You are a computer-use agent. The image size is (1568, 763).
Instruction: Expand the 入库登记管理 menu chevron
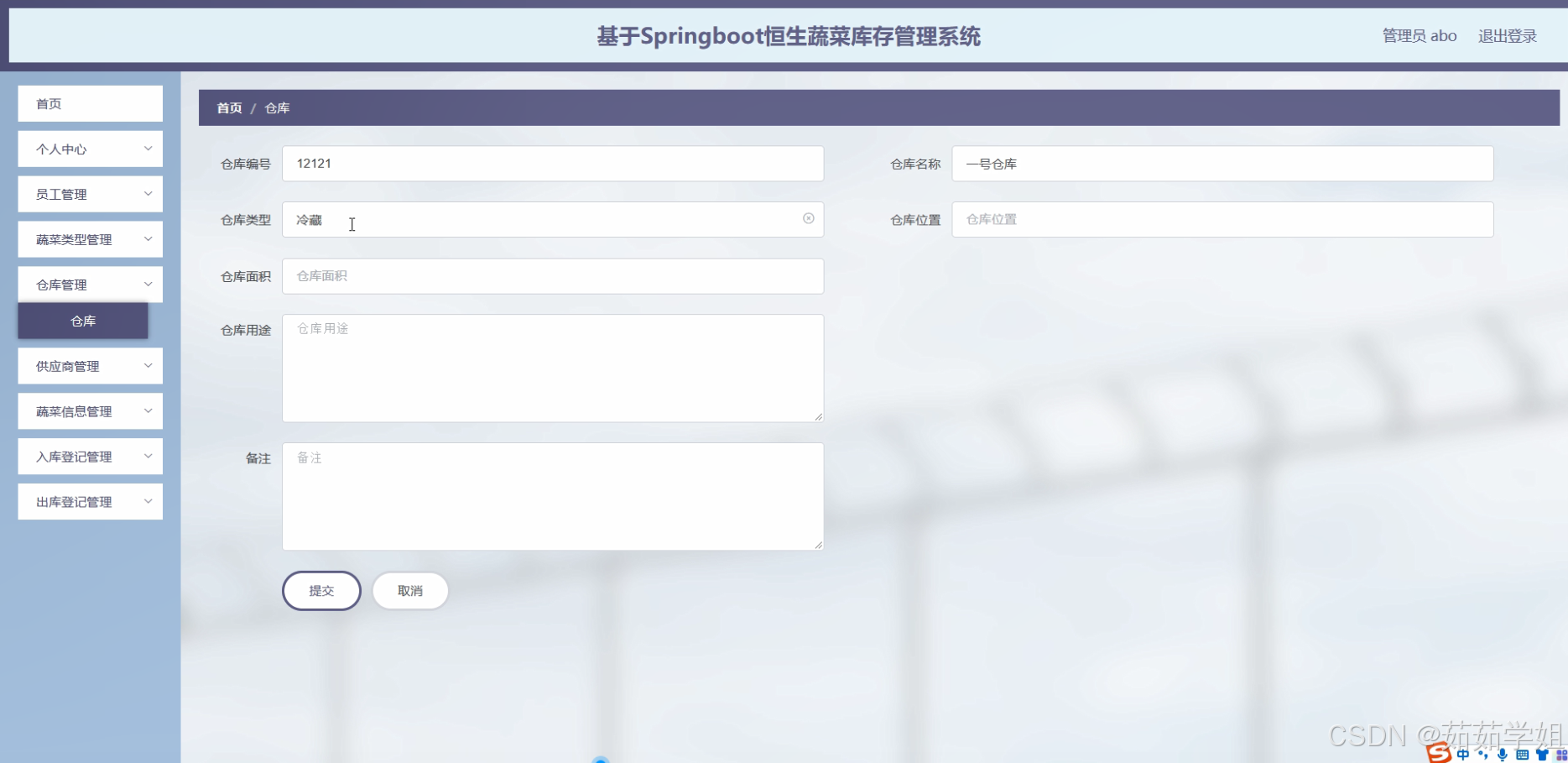pos(148,457)
